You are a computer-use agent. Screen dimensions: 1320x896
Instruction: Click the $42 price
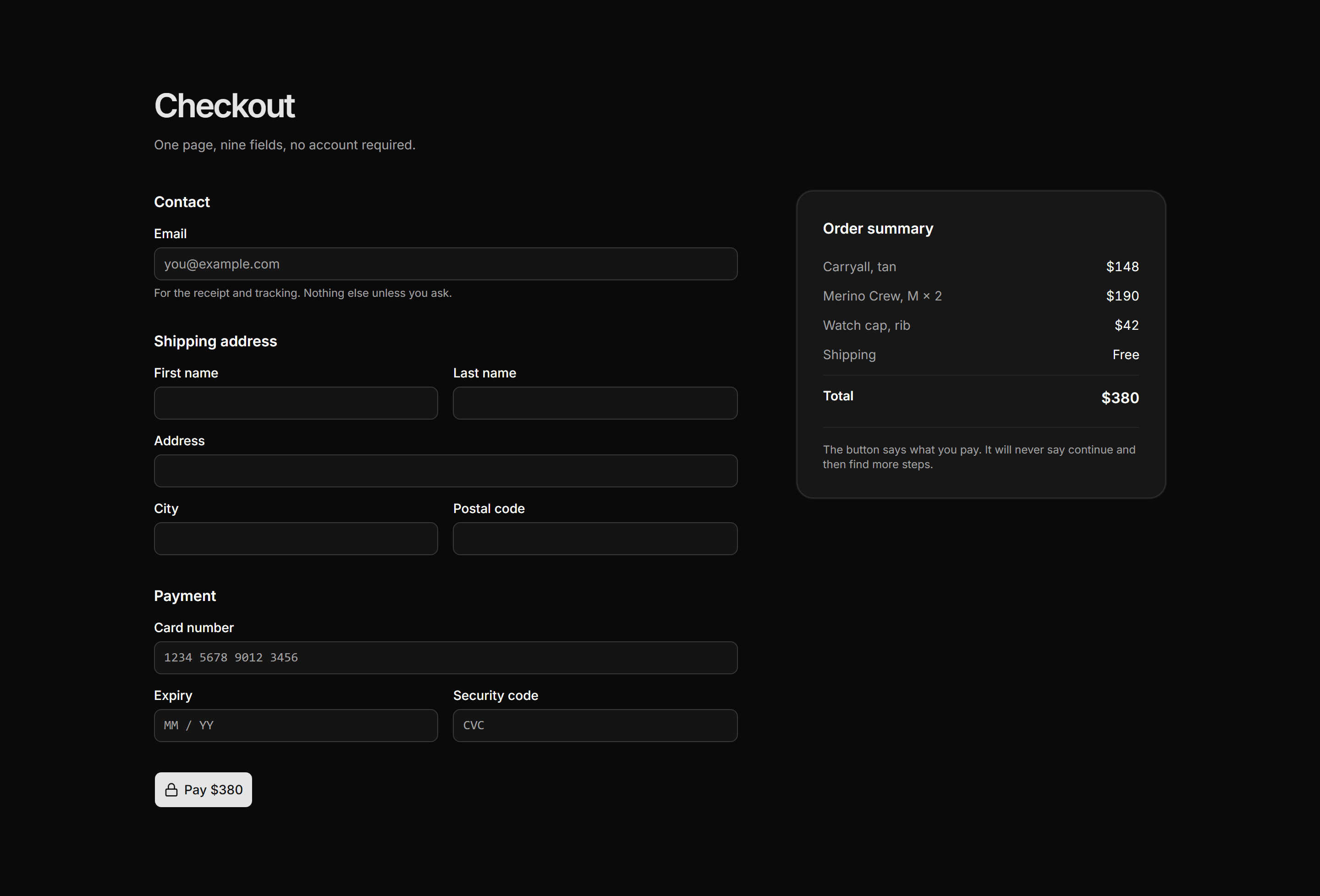(1126, 325)
